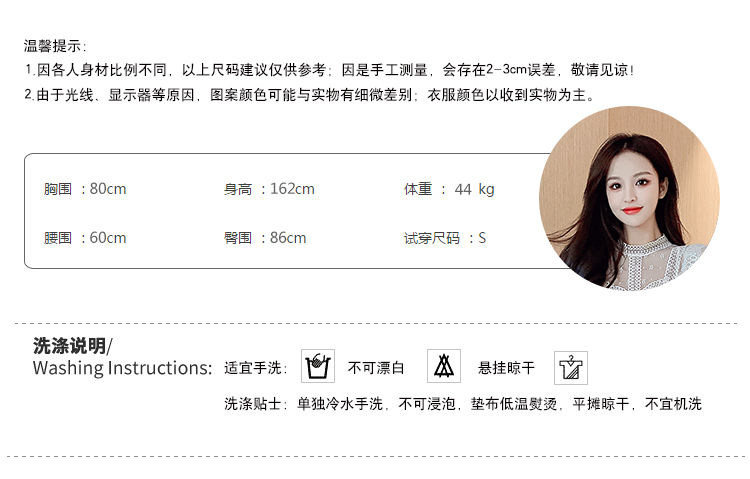Image resolution: width=750 pixels, height=479 pixels.
Task: Click the 体重 44 kg measurement
Action: tap(449, 189)
